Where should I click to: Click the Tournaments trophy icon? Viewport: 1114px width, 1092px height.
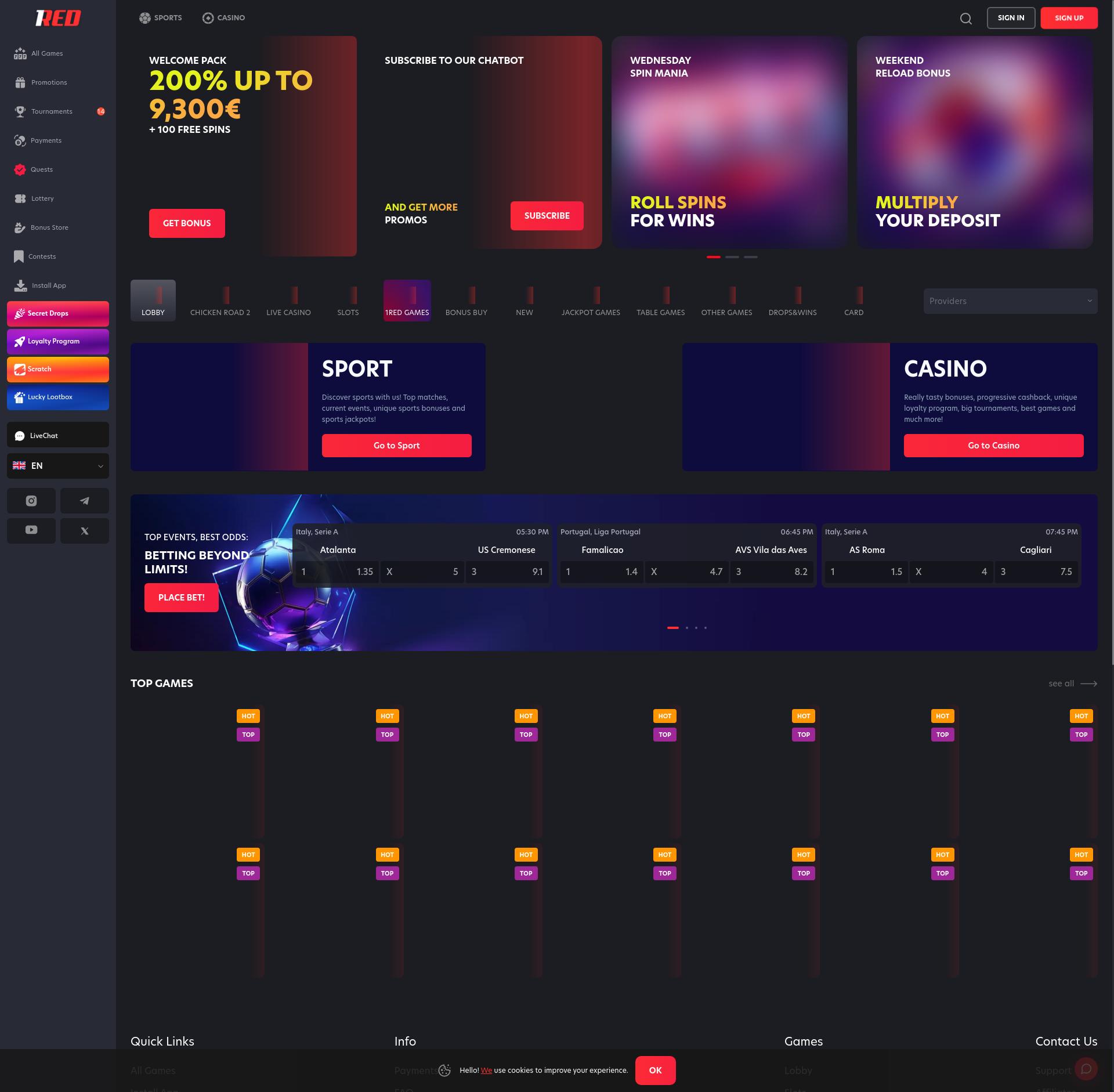click(x=20, y=111)
